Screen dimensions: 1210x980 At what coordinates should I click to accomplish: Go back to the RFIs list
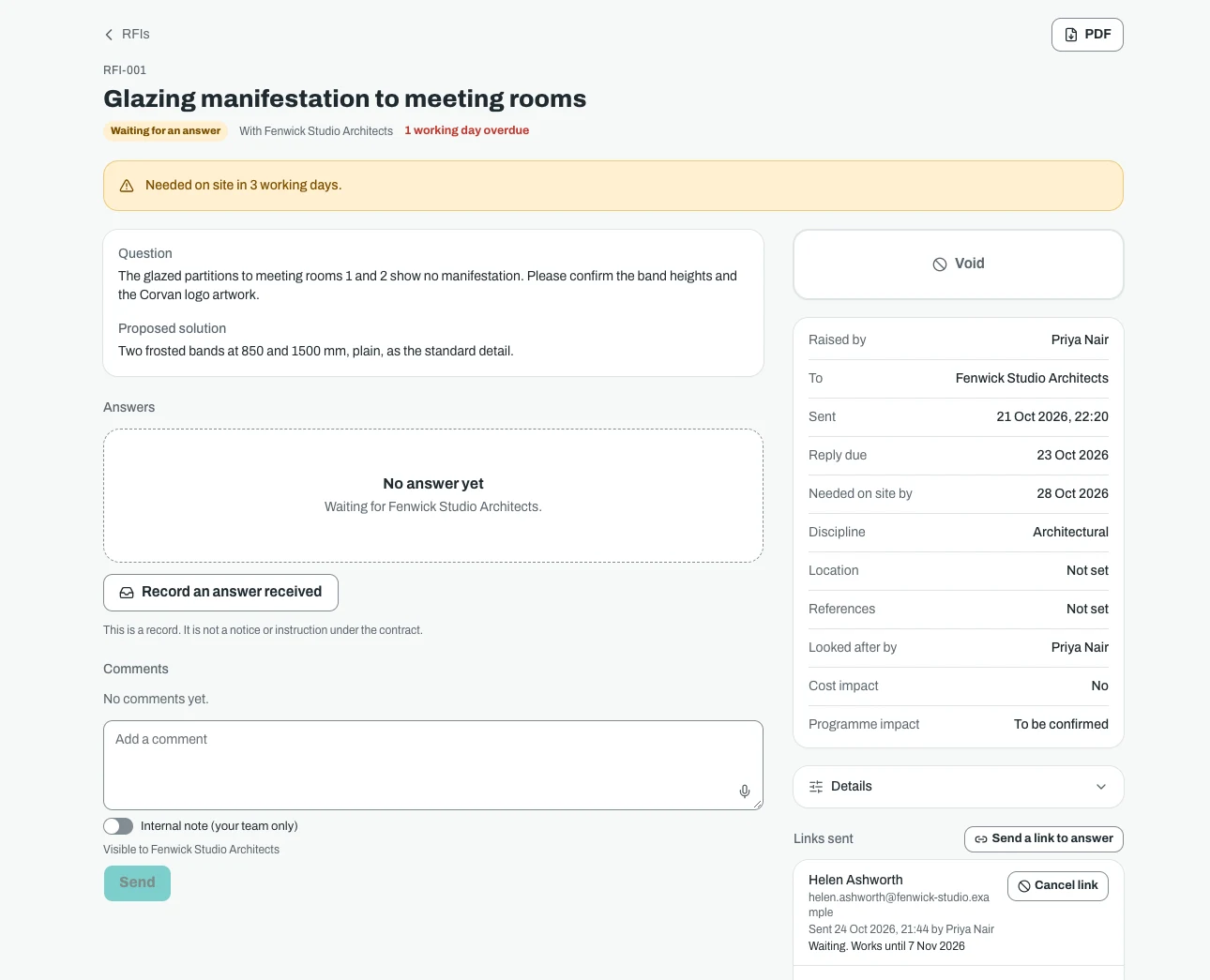click(127, 35)
